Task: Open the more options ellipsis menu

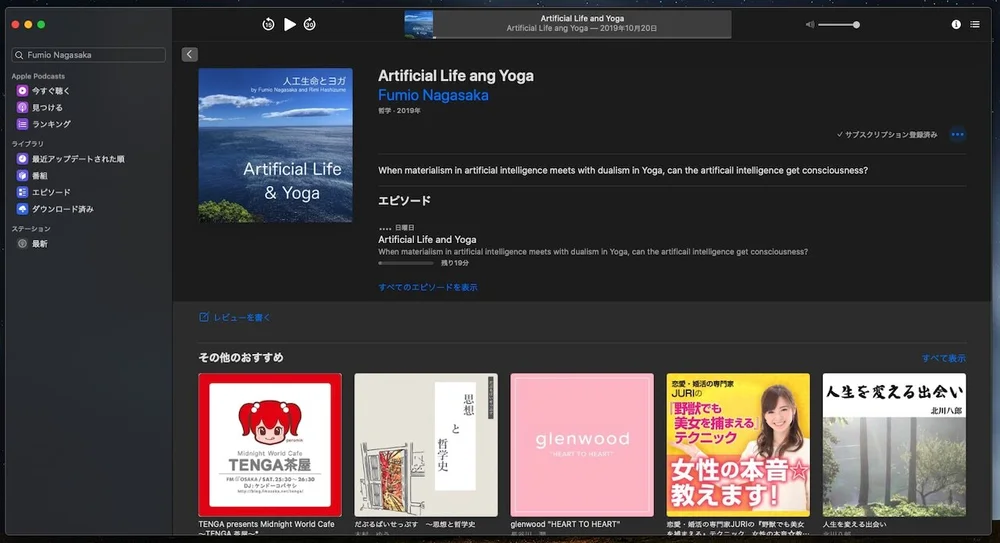Action: point(957,135)
